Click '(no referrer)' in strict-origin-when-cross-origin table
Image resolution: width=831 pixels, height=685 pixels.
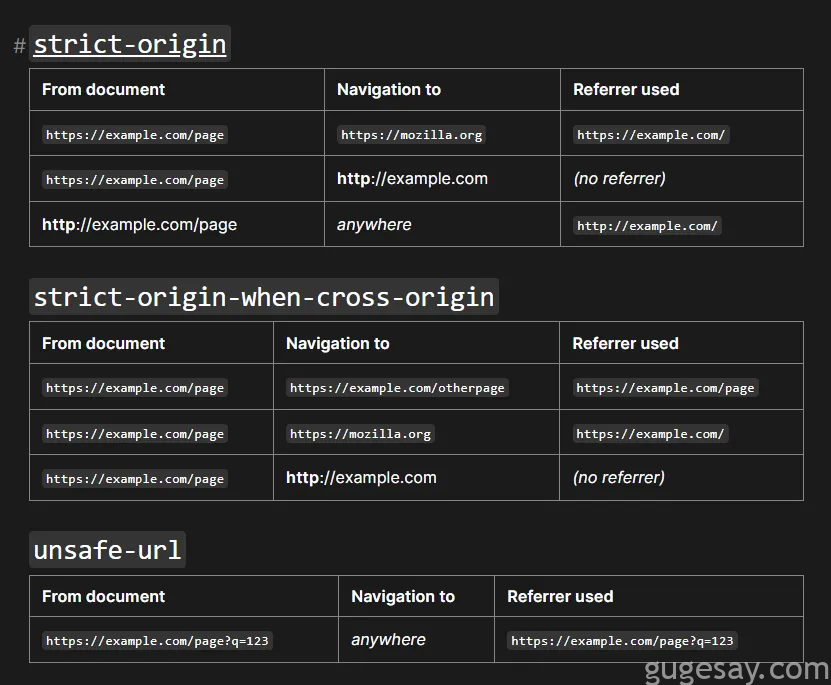pos(618,478)
